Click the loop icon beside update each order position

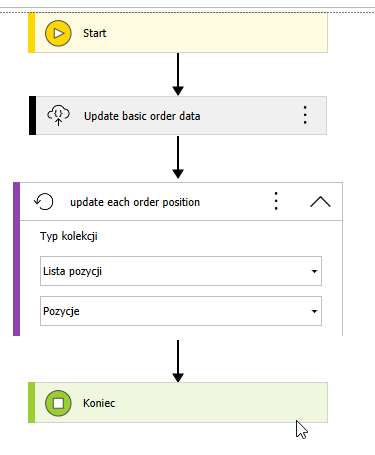click(x=44, y=202)
